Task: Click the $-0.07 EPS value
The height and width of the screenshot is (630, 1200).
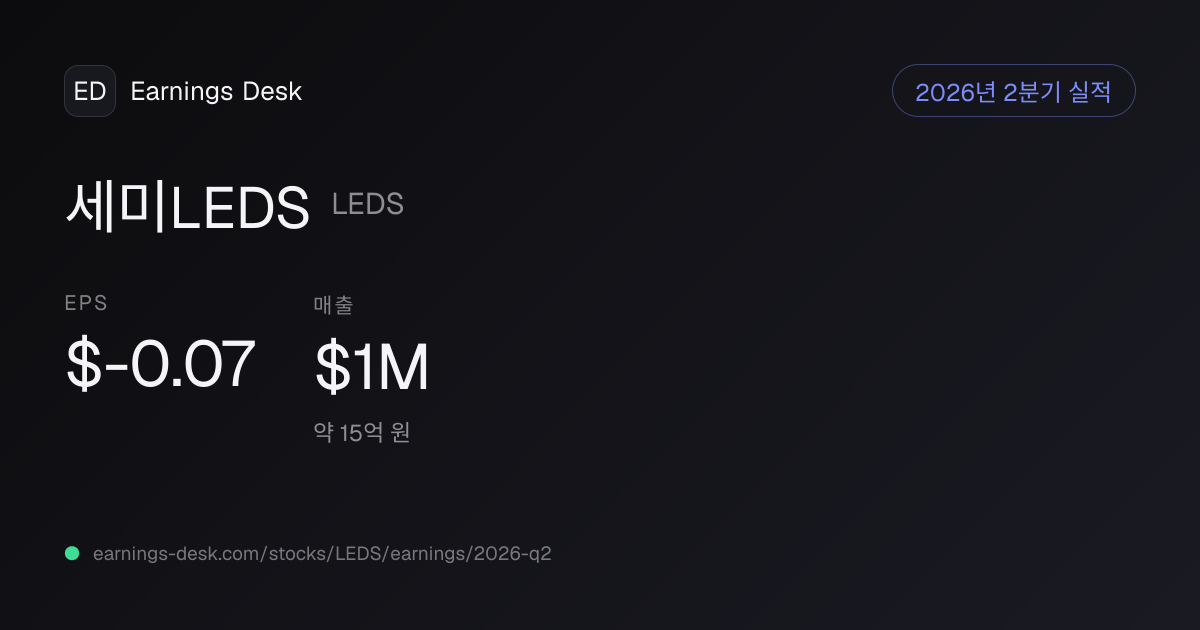Action: 160,365
